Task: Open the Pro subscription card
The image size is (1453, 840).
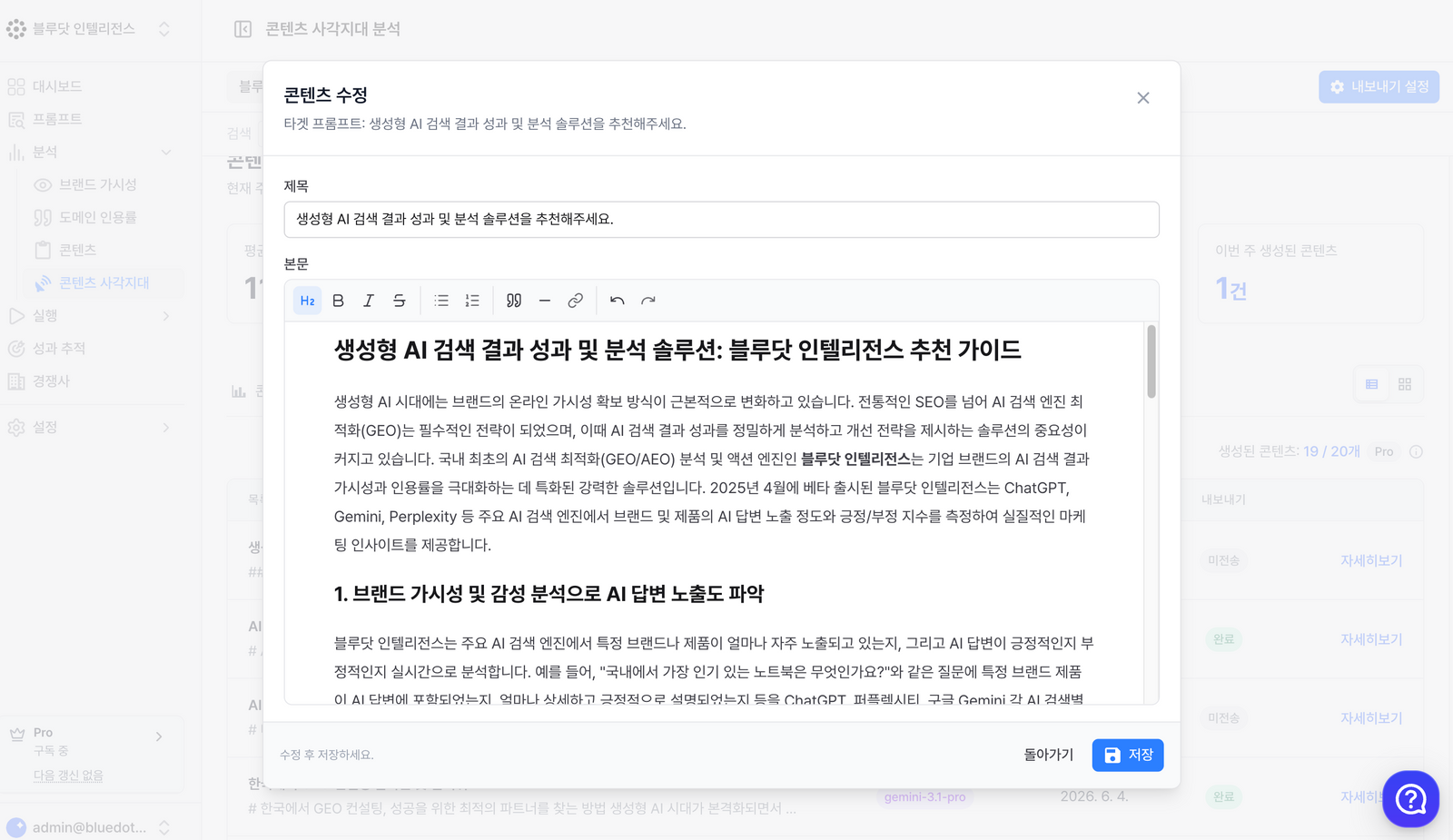Action: pos(91,754)
